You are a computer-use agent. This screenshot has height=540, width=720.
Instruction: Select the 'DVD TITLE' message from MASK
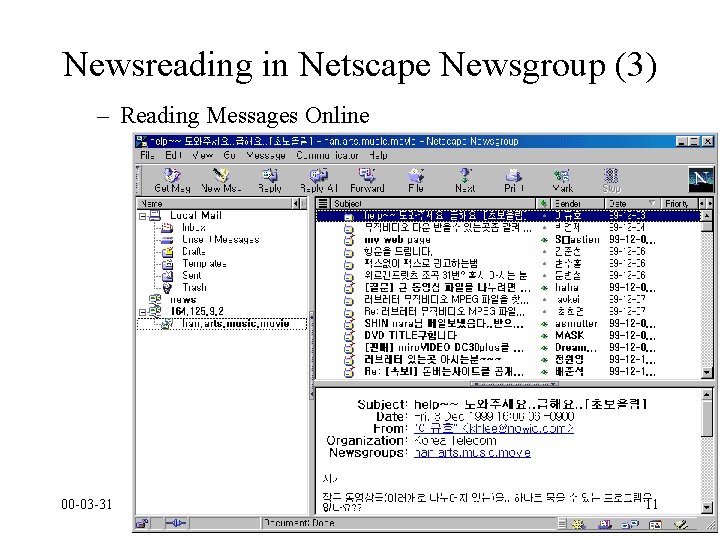pyautogui.click(x=411, y=335)
